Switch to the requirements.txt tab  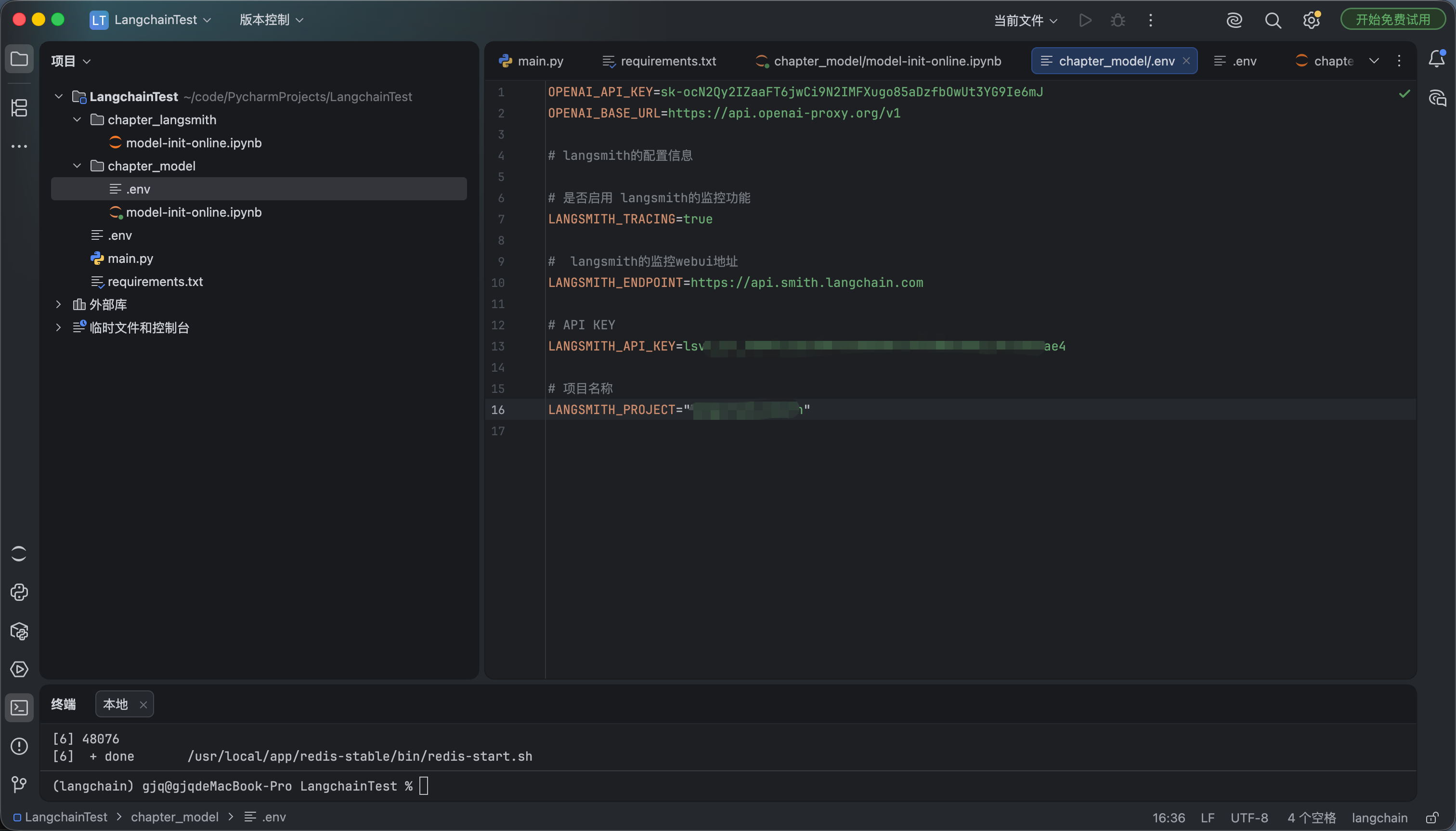[659, 61]
